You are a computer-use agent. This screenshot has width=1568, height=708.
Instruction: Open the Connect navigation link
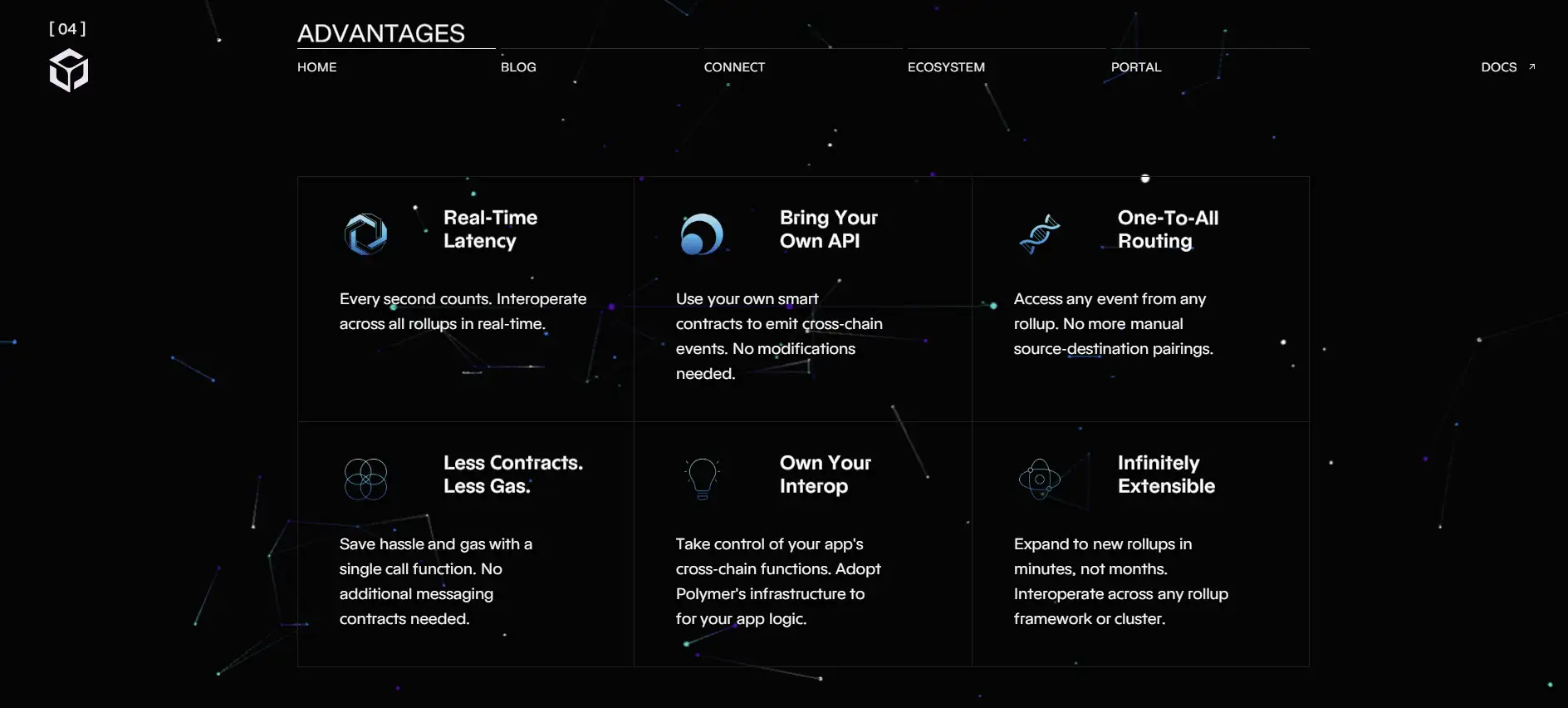click(734, 67)
